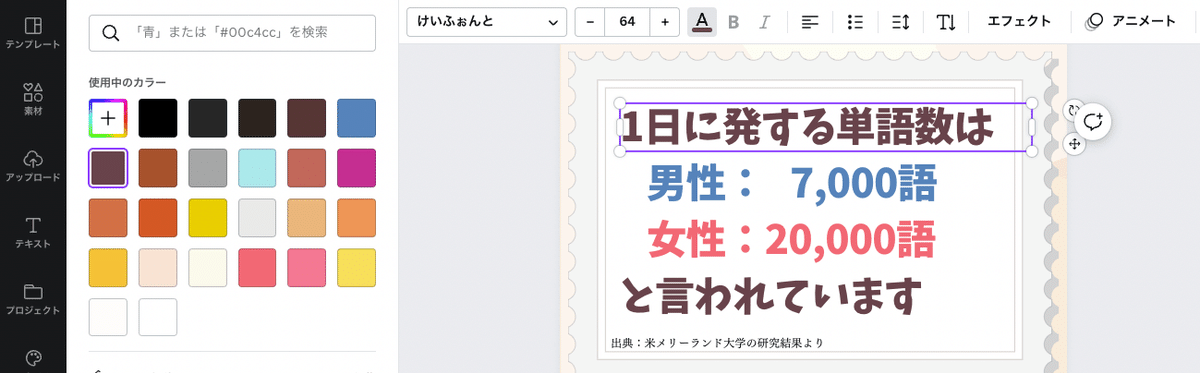The height and width of the screenshot is (373, 1200).
Task: Select the heading text 1日に発する単語数は
Action: (x=808, y=127)
